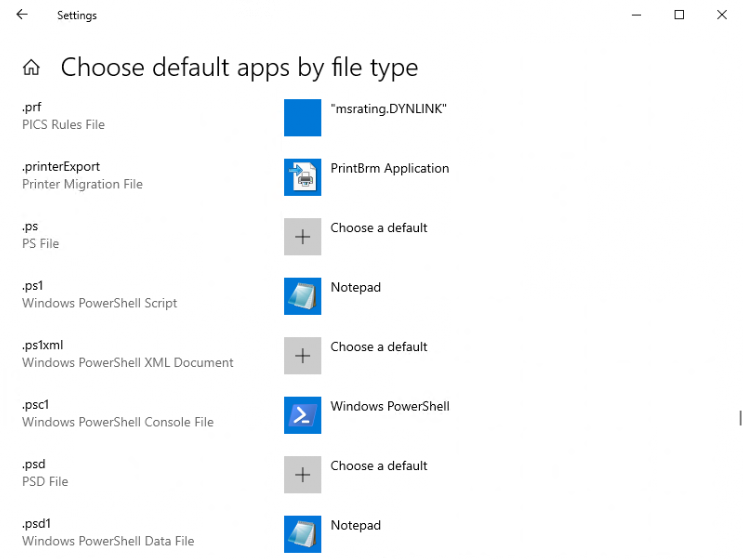Image resolution: width=743 pixels, height=559 pixels.
Task: Click the Notepad icon for .psd1
Action: pyautogui.click(x=302, y=534)
